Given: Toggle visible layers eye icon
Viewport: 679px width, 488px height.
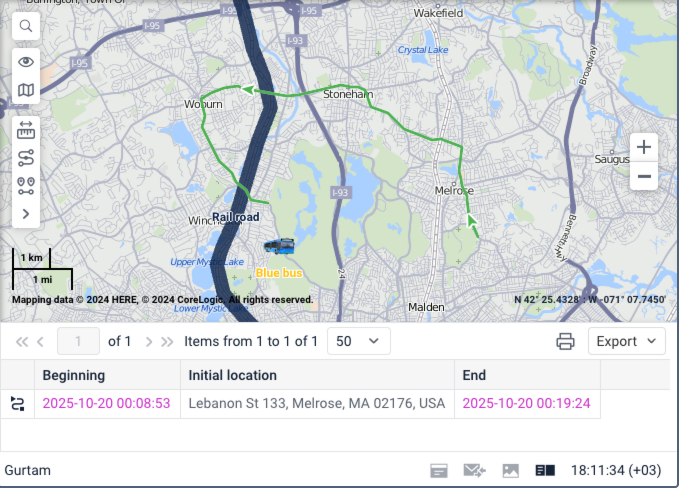Looking at the screenshot, I should click(x=26, y=62).
